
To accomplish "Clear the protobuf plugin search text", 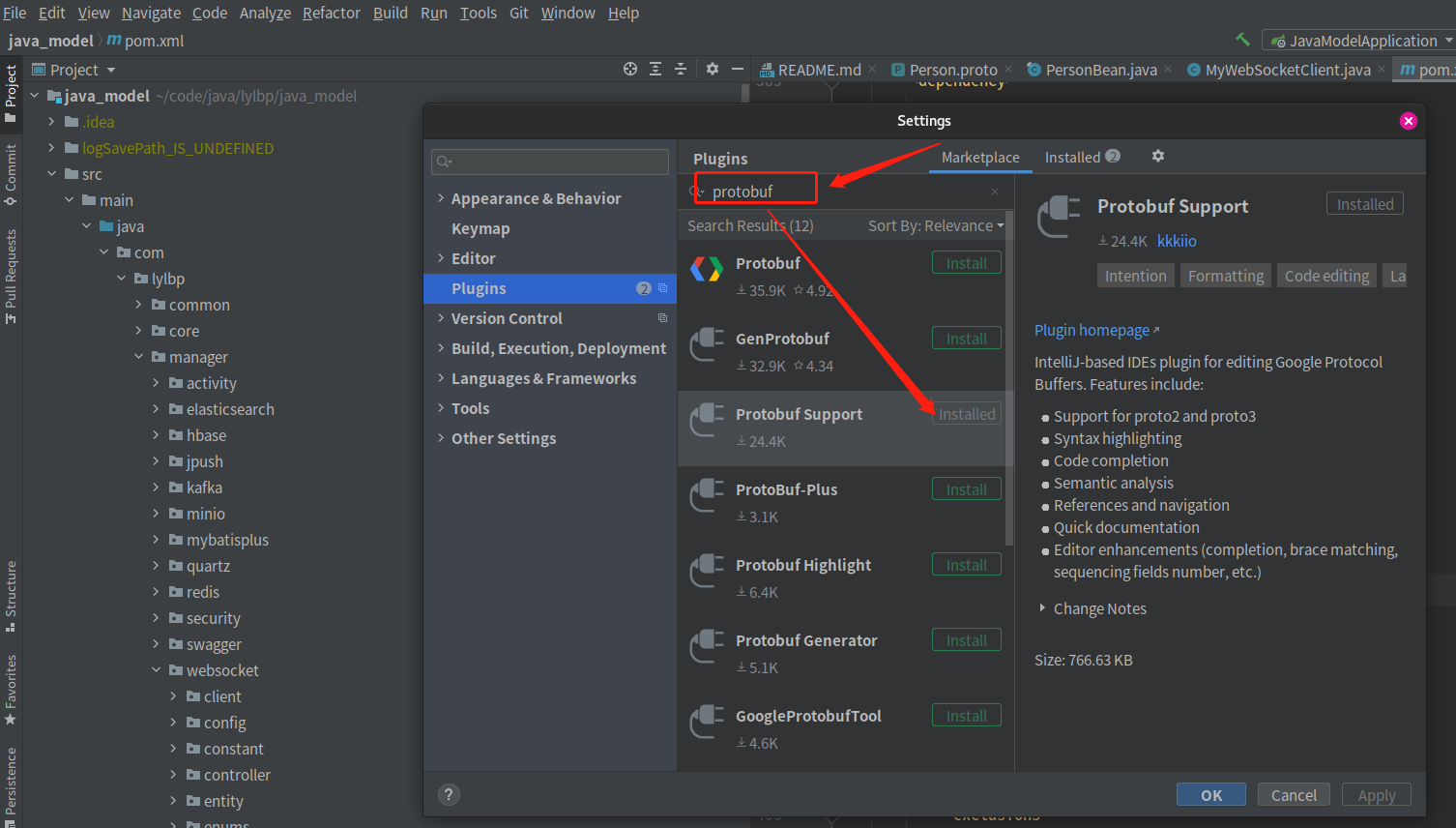I will (x=995, y=192).
